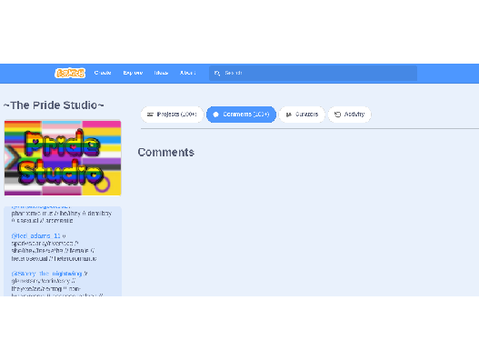Go to the Explore page
The image size is (479, 360).
pyautogui.click(x=133, y=73)
